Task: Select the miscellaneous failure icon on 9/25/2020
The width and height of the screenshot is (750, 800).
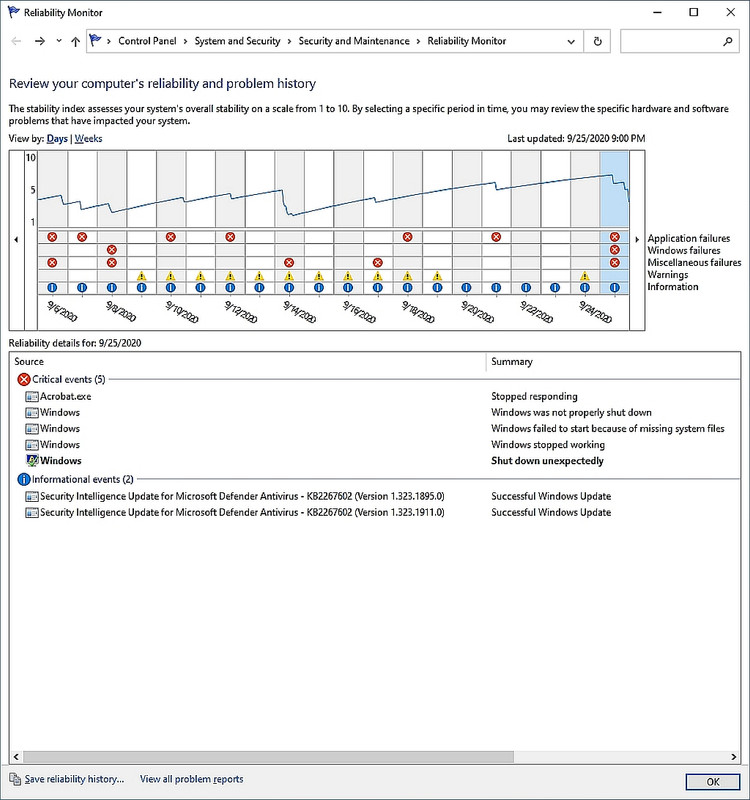Action: coord(615,262)
